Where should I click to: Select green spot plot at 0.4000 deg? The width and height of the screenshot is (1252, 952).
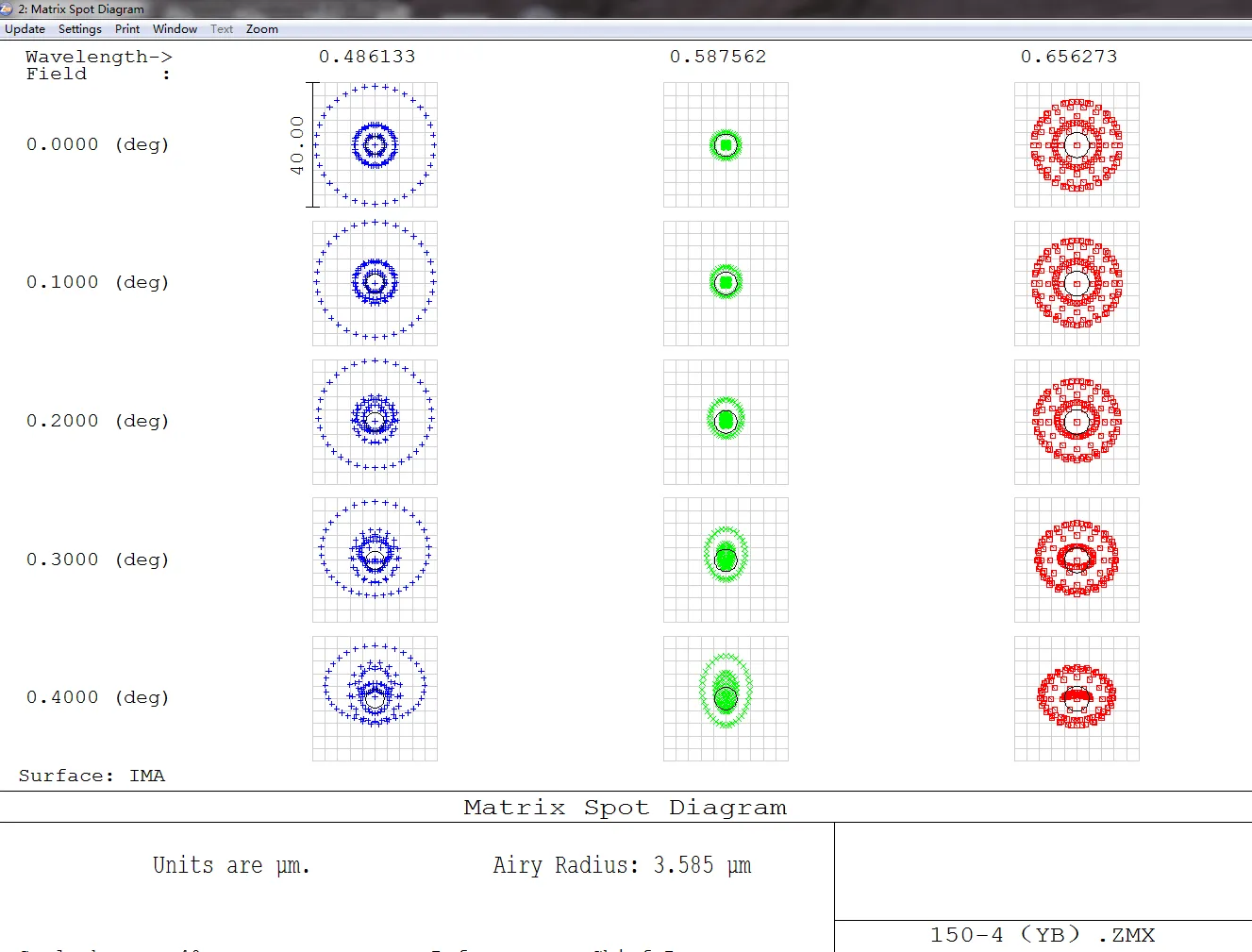726,698
